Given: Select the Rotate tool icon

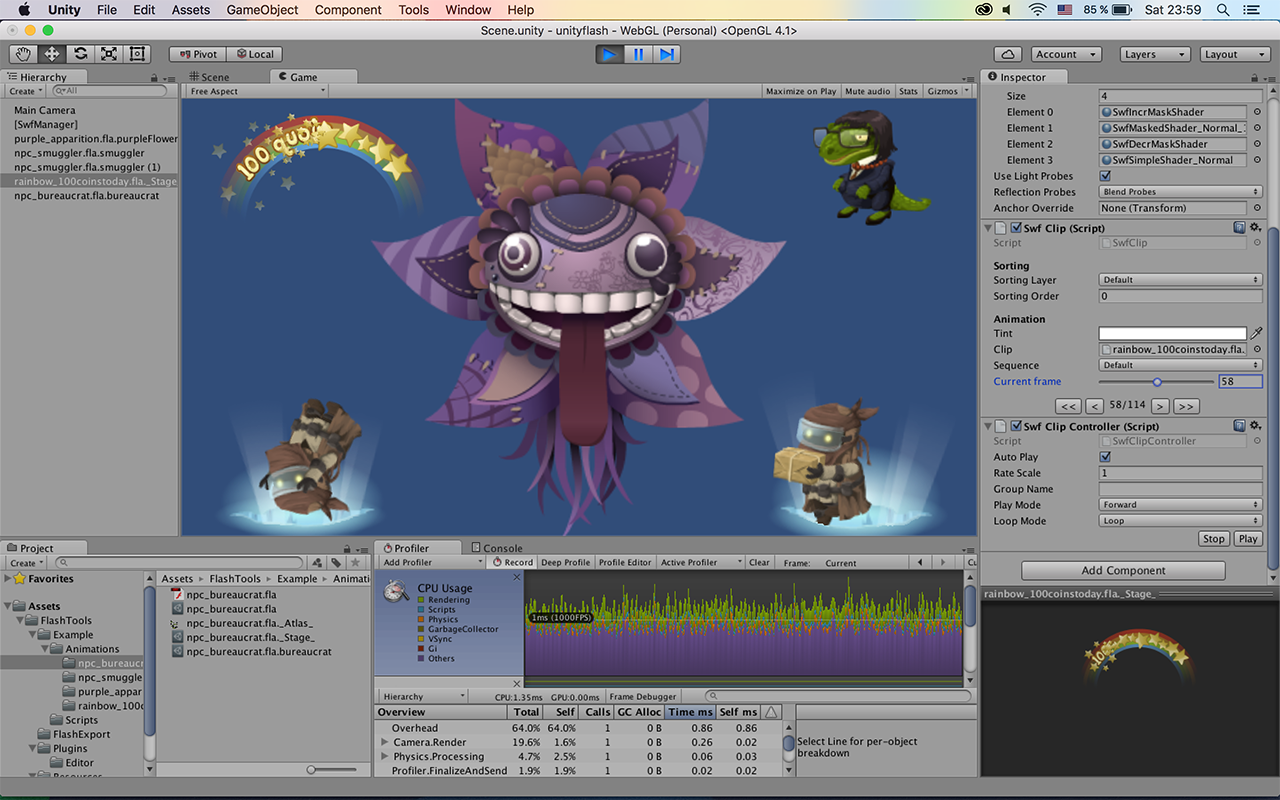Looking at the screenshot, I should point(80,54).
